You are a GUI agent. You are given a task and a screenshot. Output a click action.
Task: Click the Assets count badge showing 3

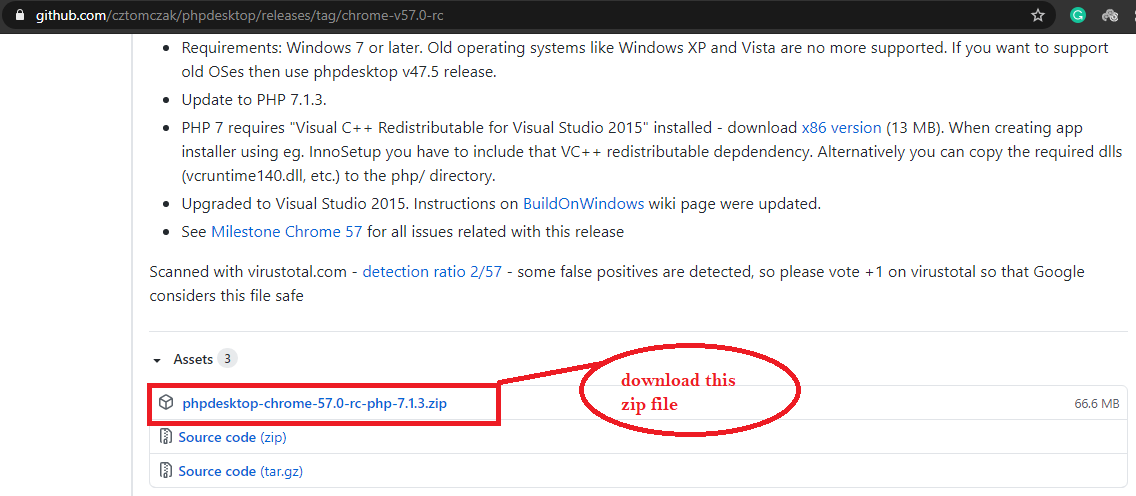tap(227, 358)
